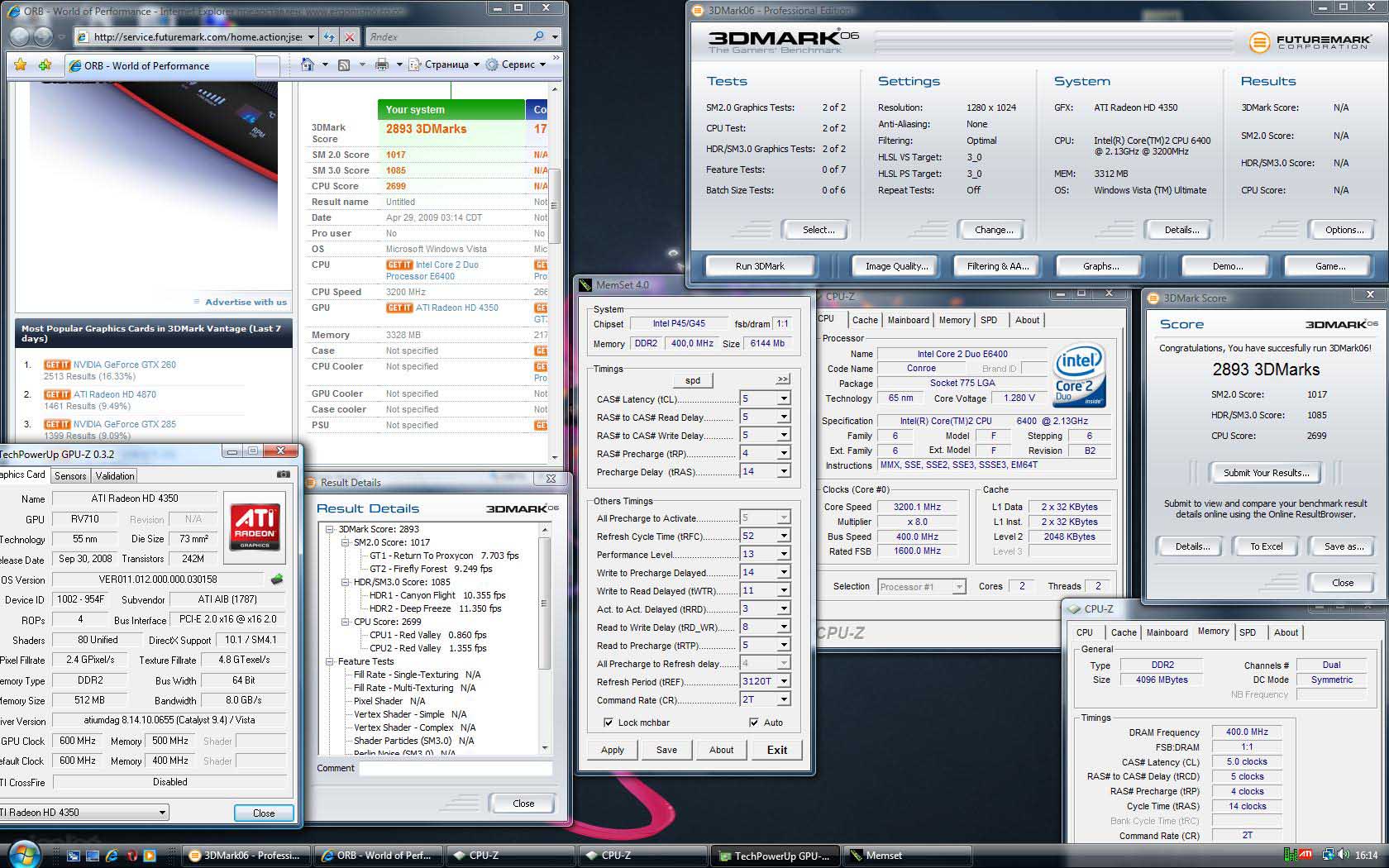
Task: Click the RSS feeds icon in IE
Action: tap(344, 64)
